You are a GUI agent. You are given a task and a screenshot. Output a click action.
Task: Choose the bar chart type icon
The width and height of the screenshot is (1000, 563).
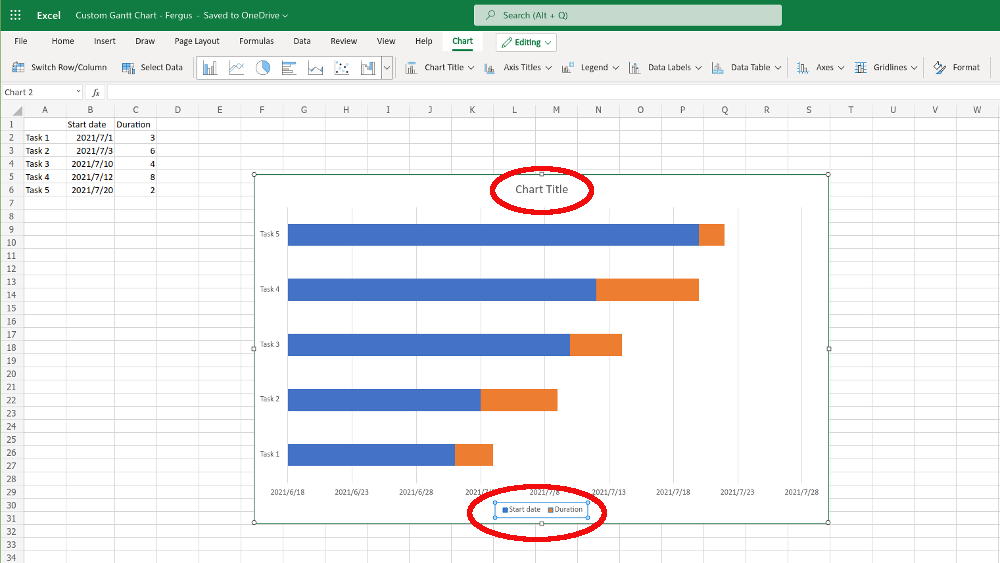point(289,68)
